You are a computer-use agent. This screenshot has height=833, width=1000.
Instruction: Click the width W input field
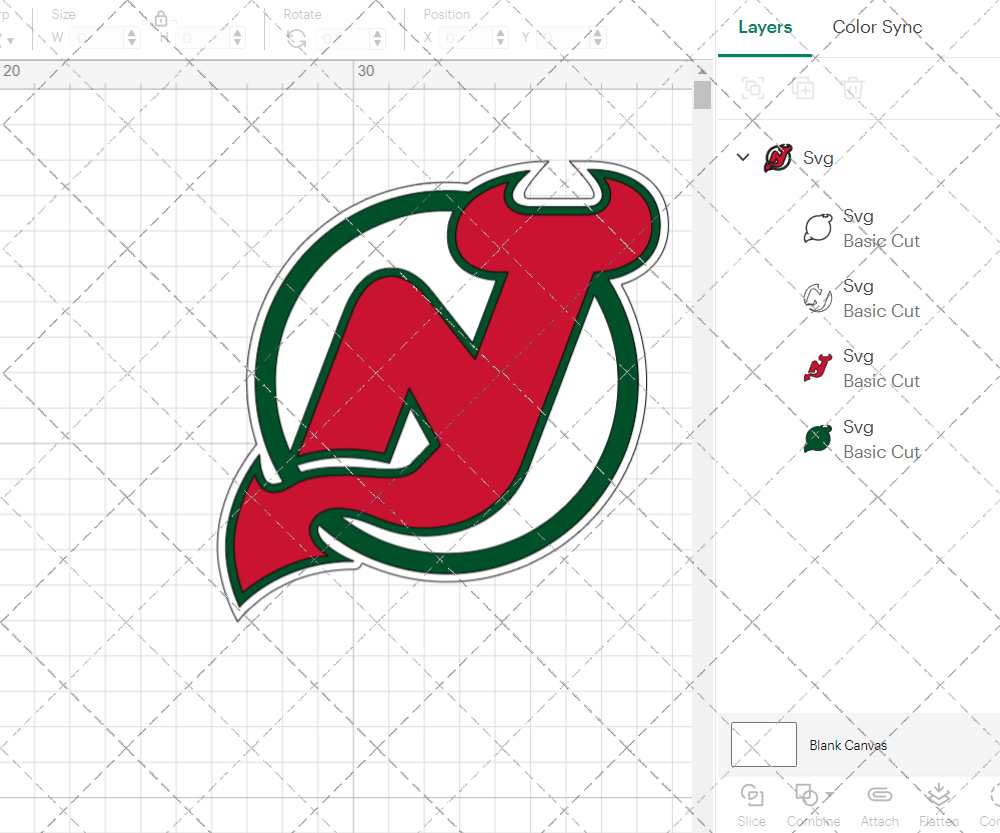click(x=97, y=38)
